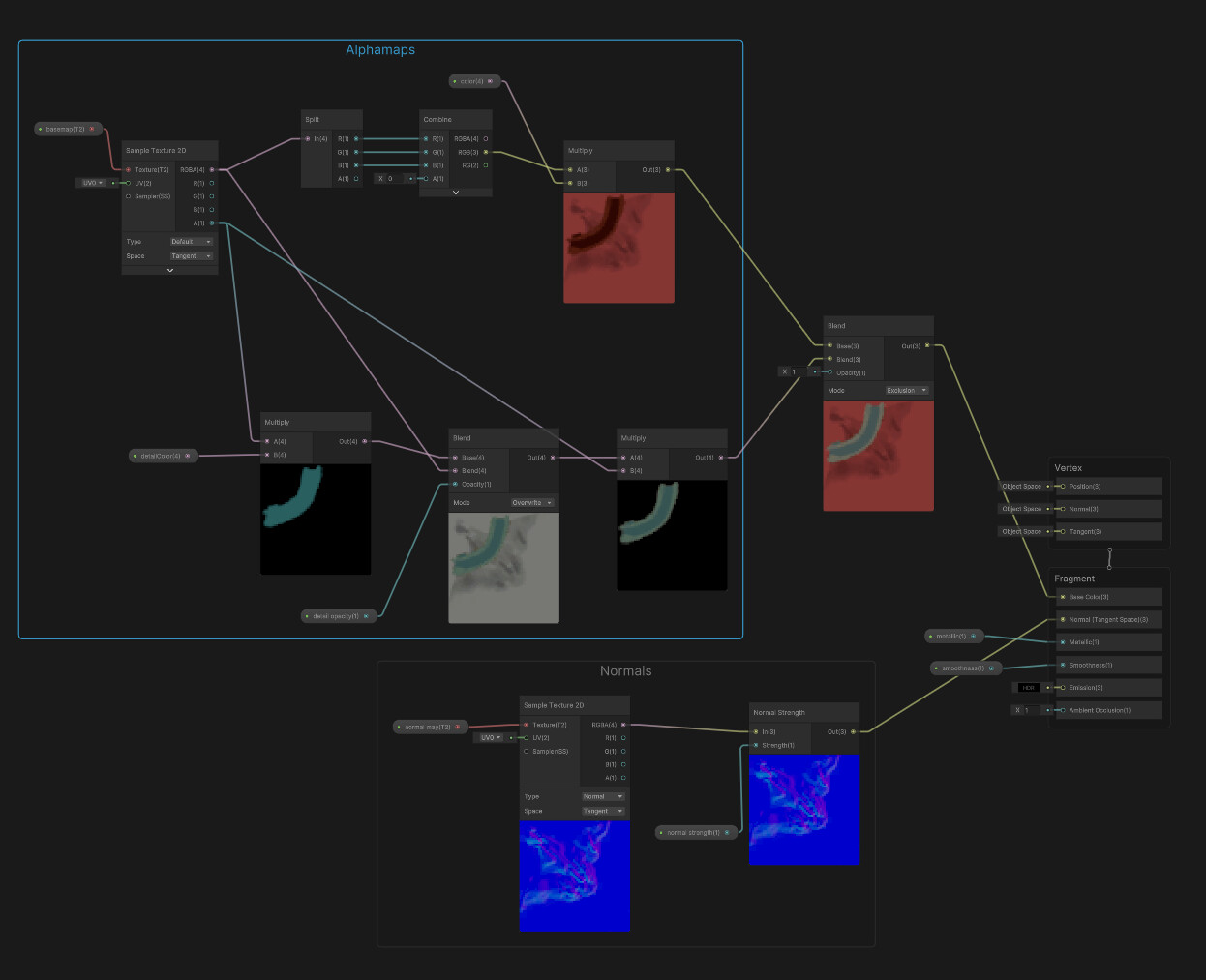Click the Smoothness(1) port in the Fragment block
This screenshot has width=1206, height=980.
(1062, 665)
